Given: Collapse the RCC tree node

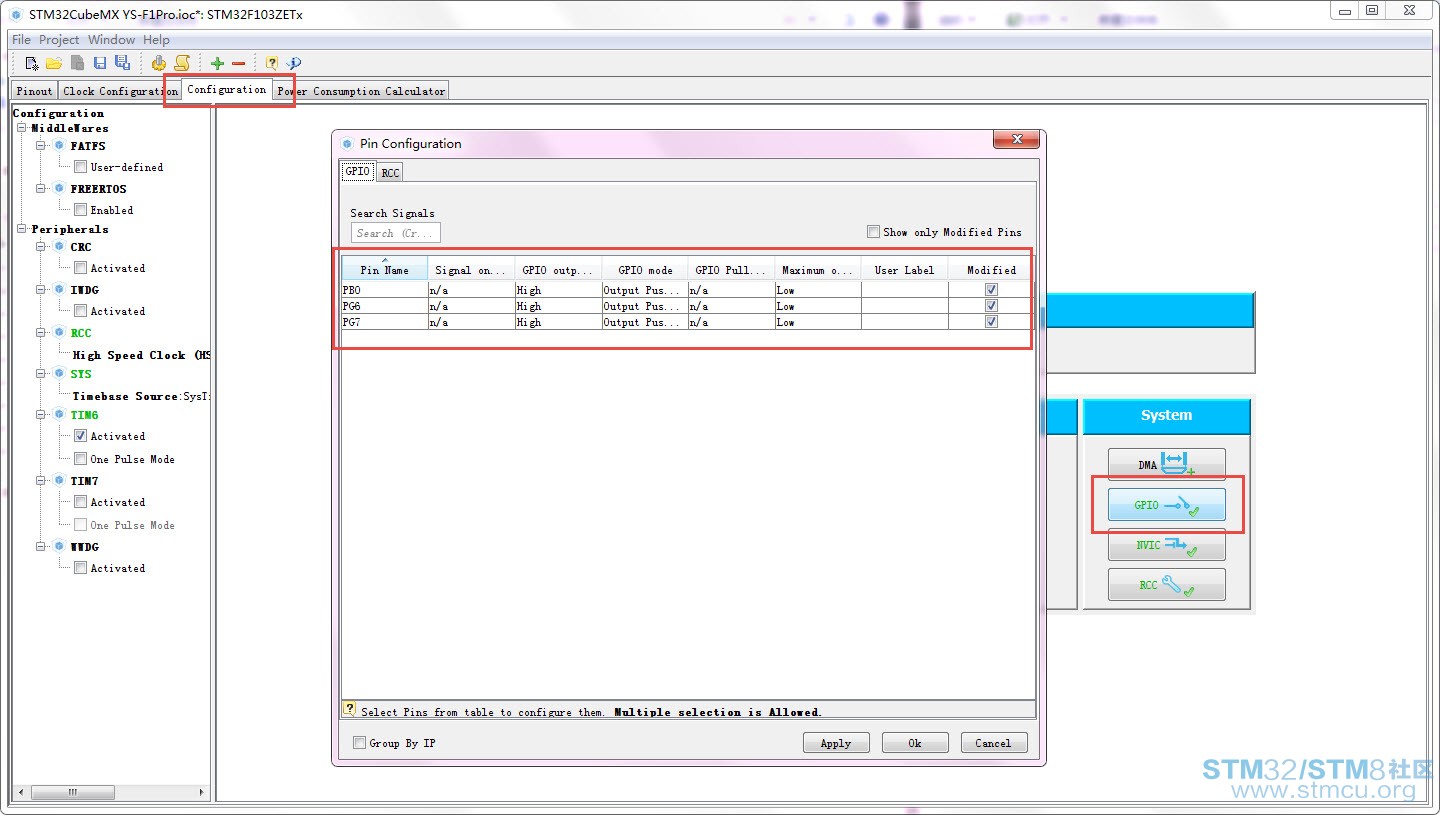Looking at the screenshot, I should 42,333.
